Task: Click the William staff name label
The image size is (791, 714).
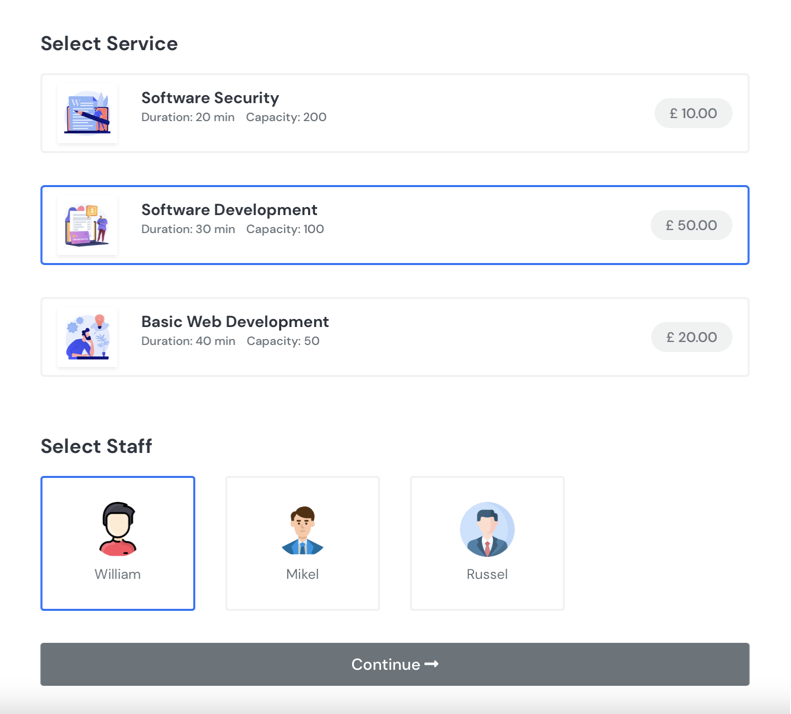Action: click(118, 574)
